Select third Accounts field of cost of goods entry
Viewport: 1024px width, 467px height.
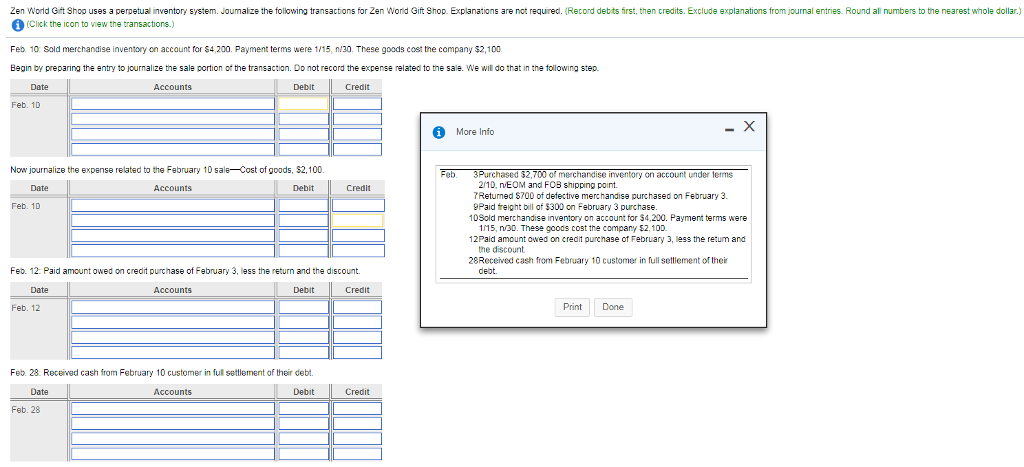coord(173,235)
